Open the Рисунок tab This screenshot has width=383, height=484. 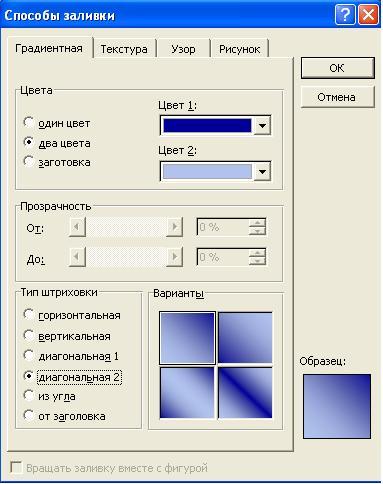[x=239, y=49]
